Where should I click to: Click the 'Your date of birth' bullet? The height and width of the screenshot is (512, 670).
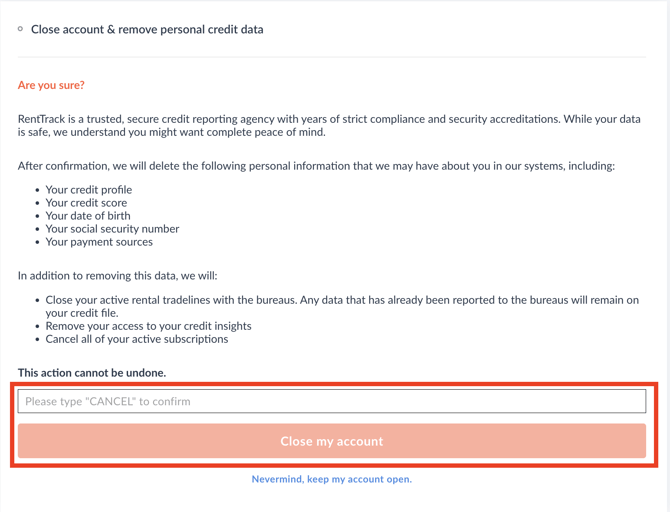tap(88, 216)
